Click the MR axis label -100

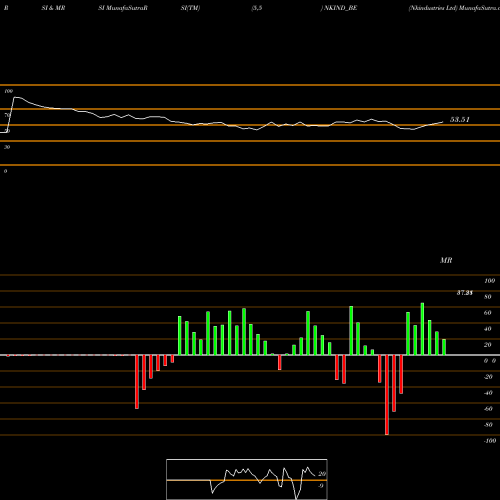(490, 441)
